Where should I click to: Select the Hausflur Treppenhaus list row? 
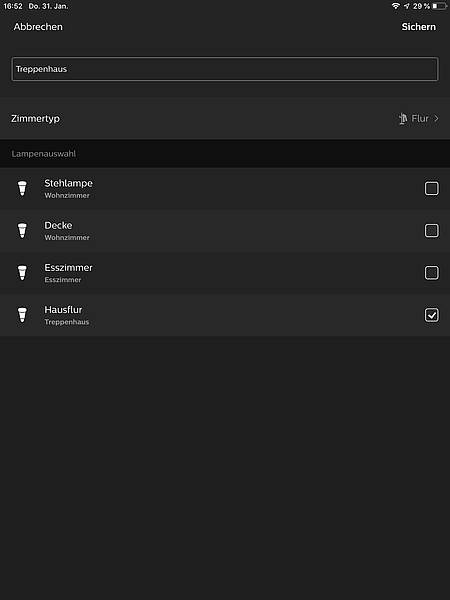click(225, 315)
